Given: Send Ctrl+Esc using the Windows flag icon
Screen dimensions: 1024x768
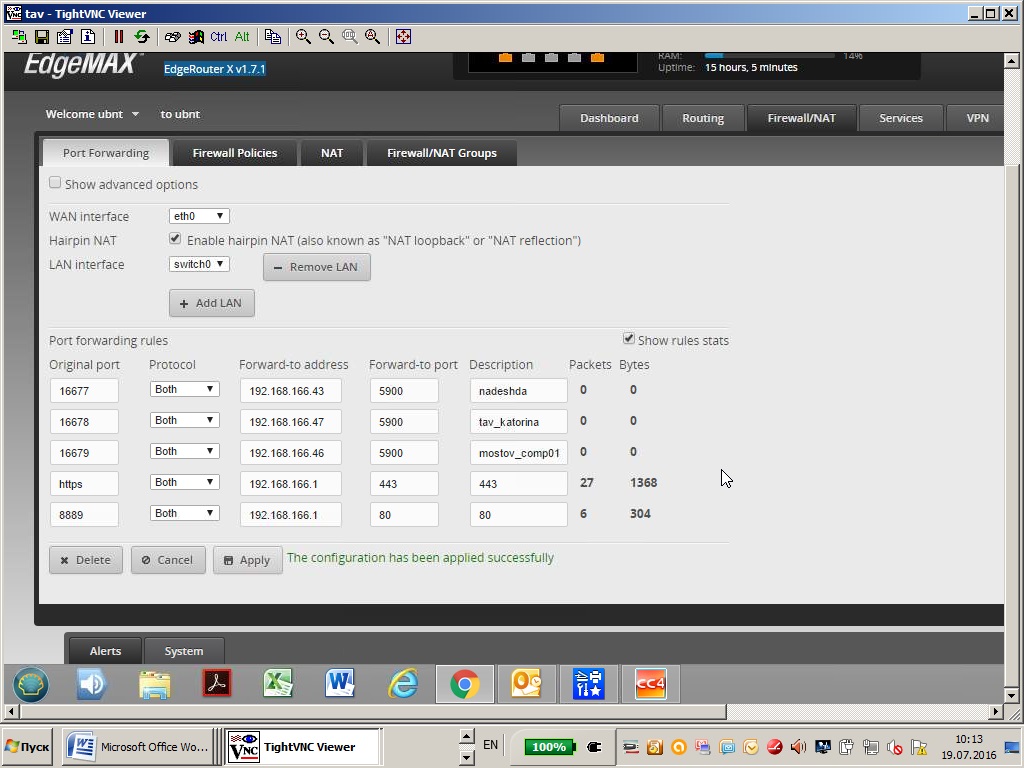Looking at the screenshot, I should tap(196, 37).
